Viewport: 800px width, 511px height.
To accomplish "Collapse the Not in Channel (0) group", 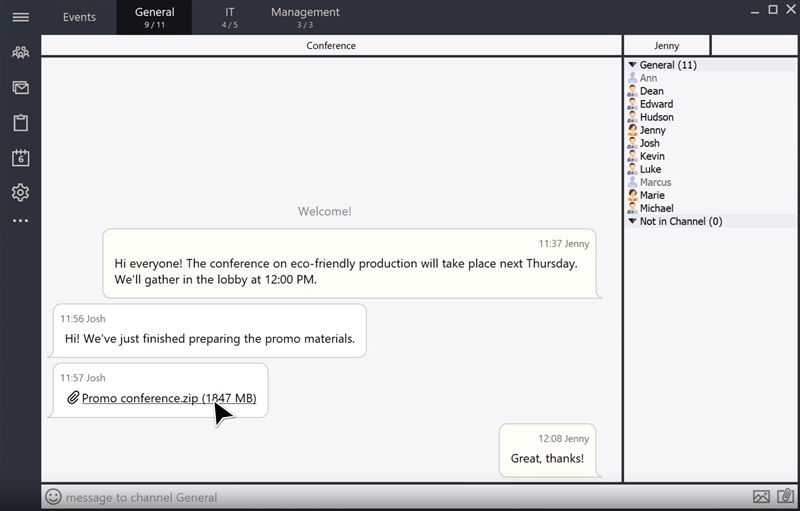I will tap(632, 221).
